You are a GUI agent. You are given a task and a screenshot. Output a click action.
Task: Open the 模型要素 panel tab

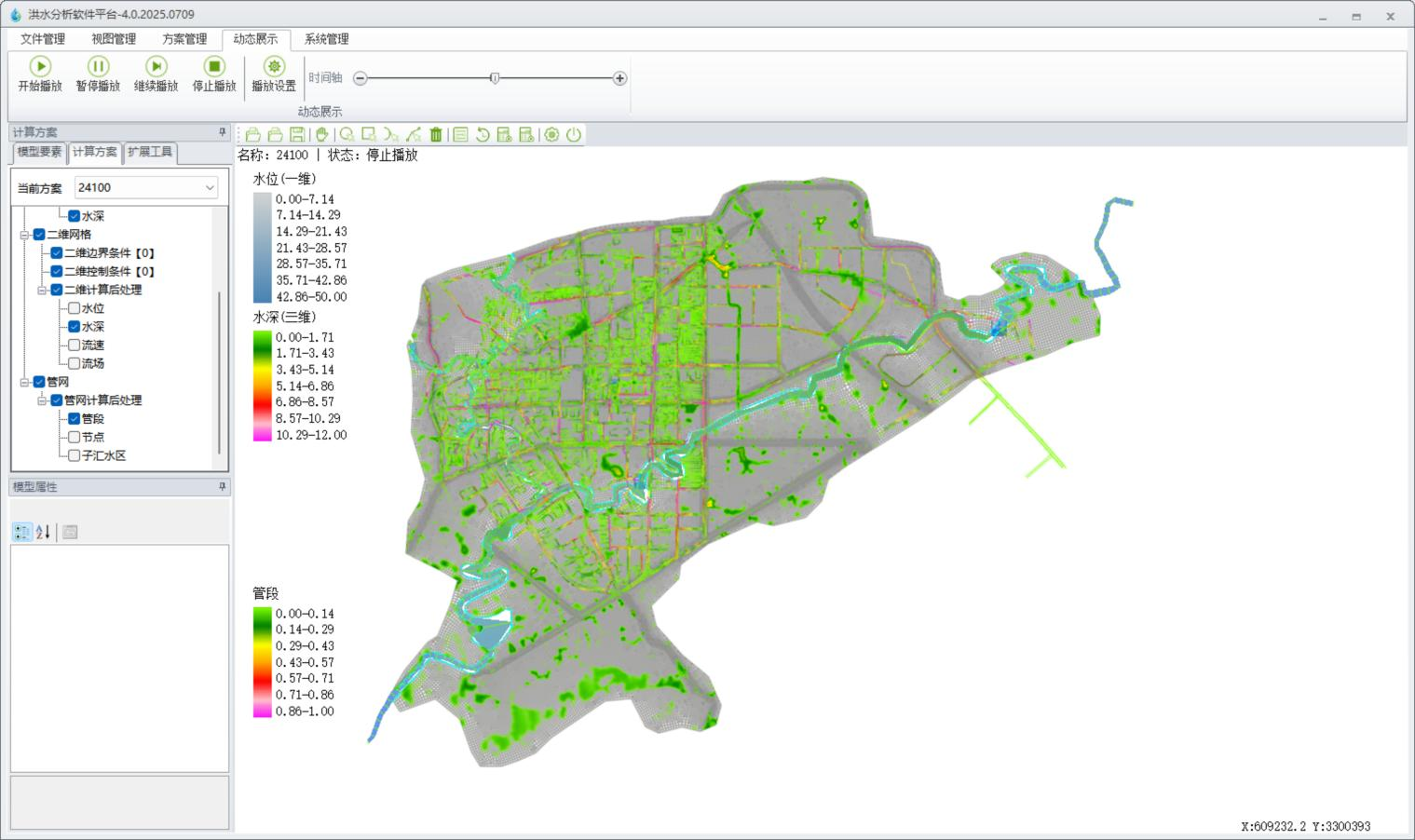click(39, 152)
